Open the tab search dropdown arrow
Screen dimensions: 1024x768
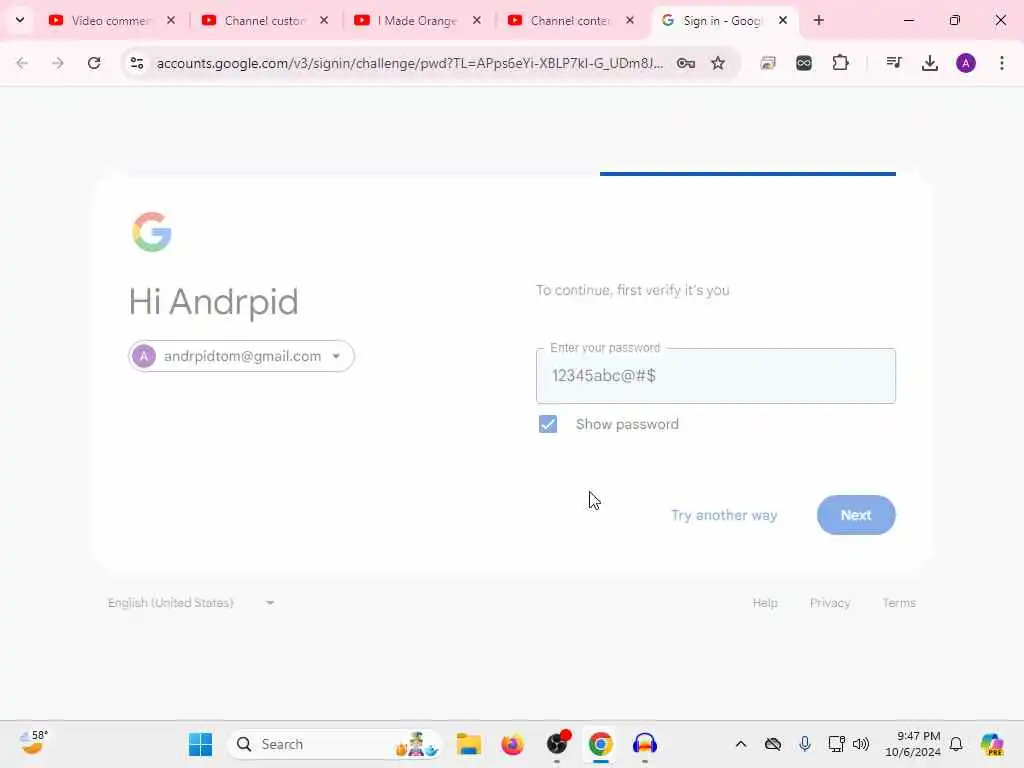coord(20,20)
